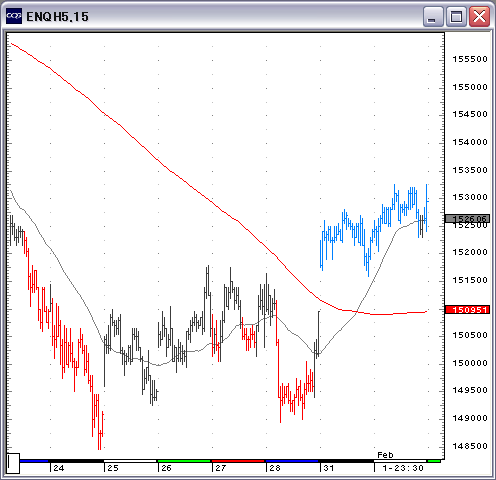Viewport: 496px width, 480px height.
Task: Select the gray 152606 last price box
Action: tap(467, 219)
